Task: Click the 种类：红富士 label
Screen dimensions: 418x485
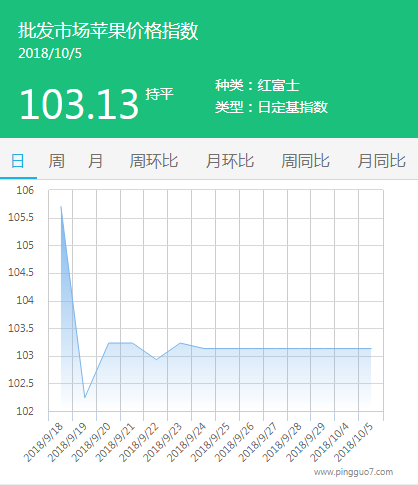Action: coord(257,85)
